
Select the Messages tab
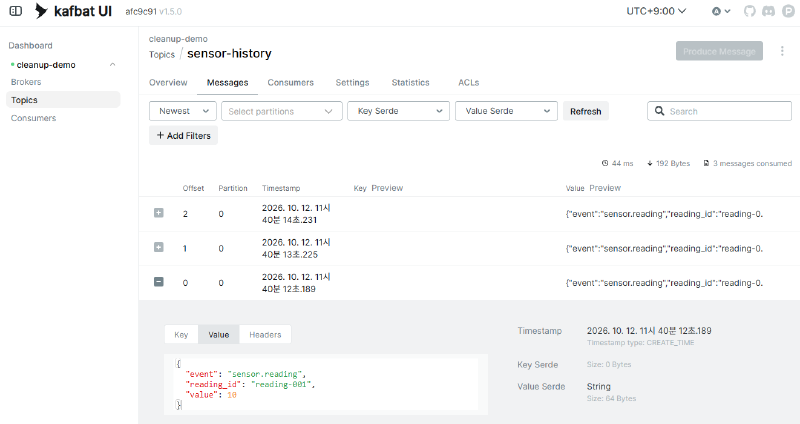(228, 82)
